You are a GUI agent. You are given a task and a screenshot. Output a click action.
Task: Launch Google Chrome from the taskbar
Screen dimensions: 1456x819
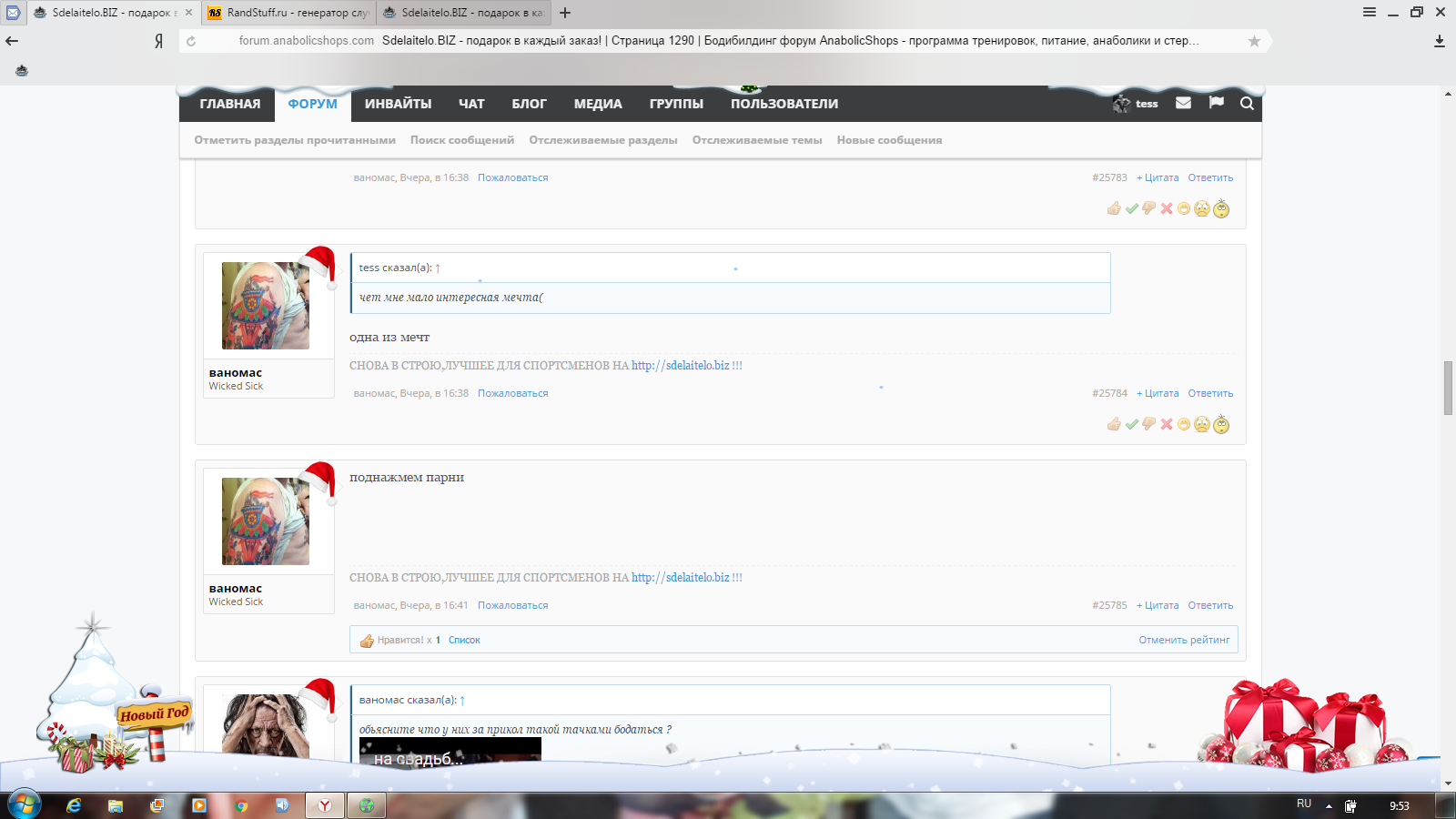(241, 805)
